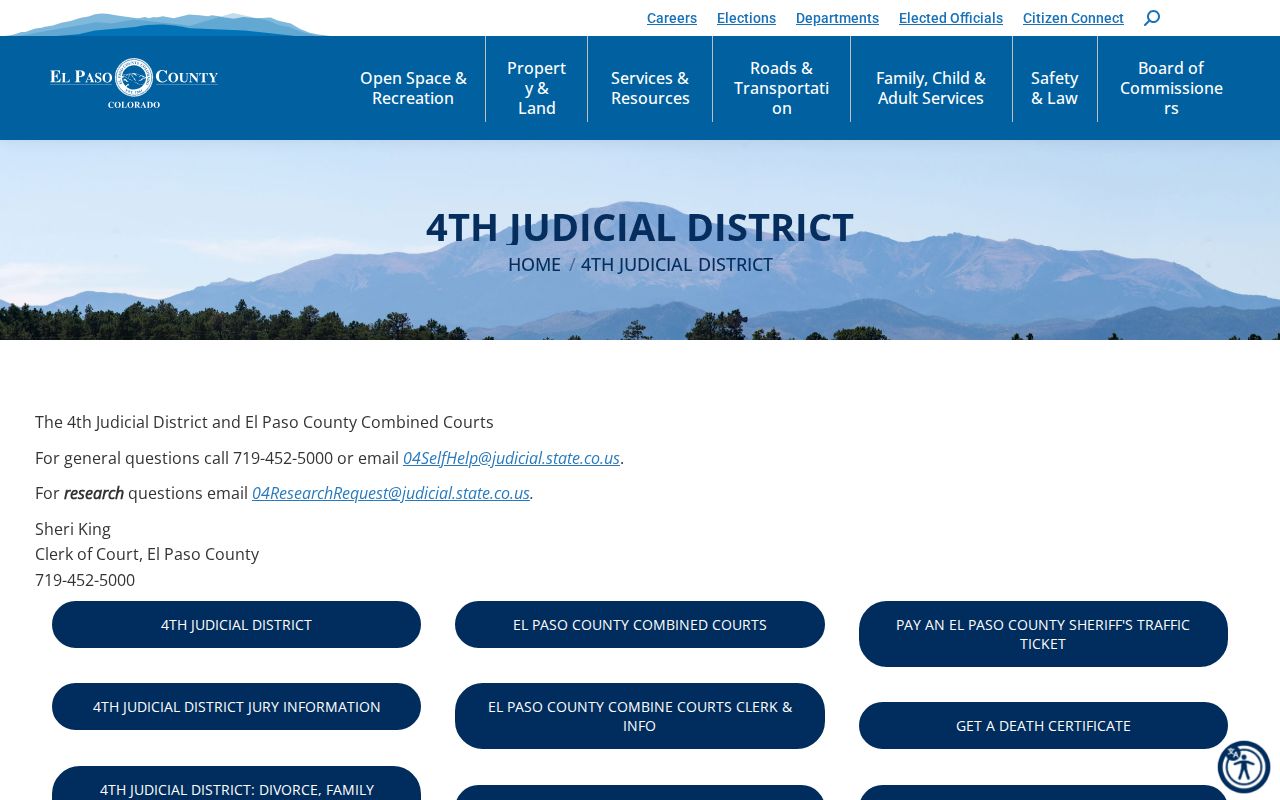Pay an El Paso County Sheriff's traffic ticket
Screen dimensions: 1280x800
click(x=1043, y=634)
